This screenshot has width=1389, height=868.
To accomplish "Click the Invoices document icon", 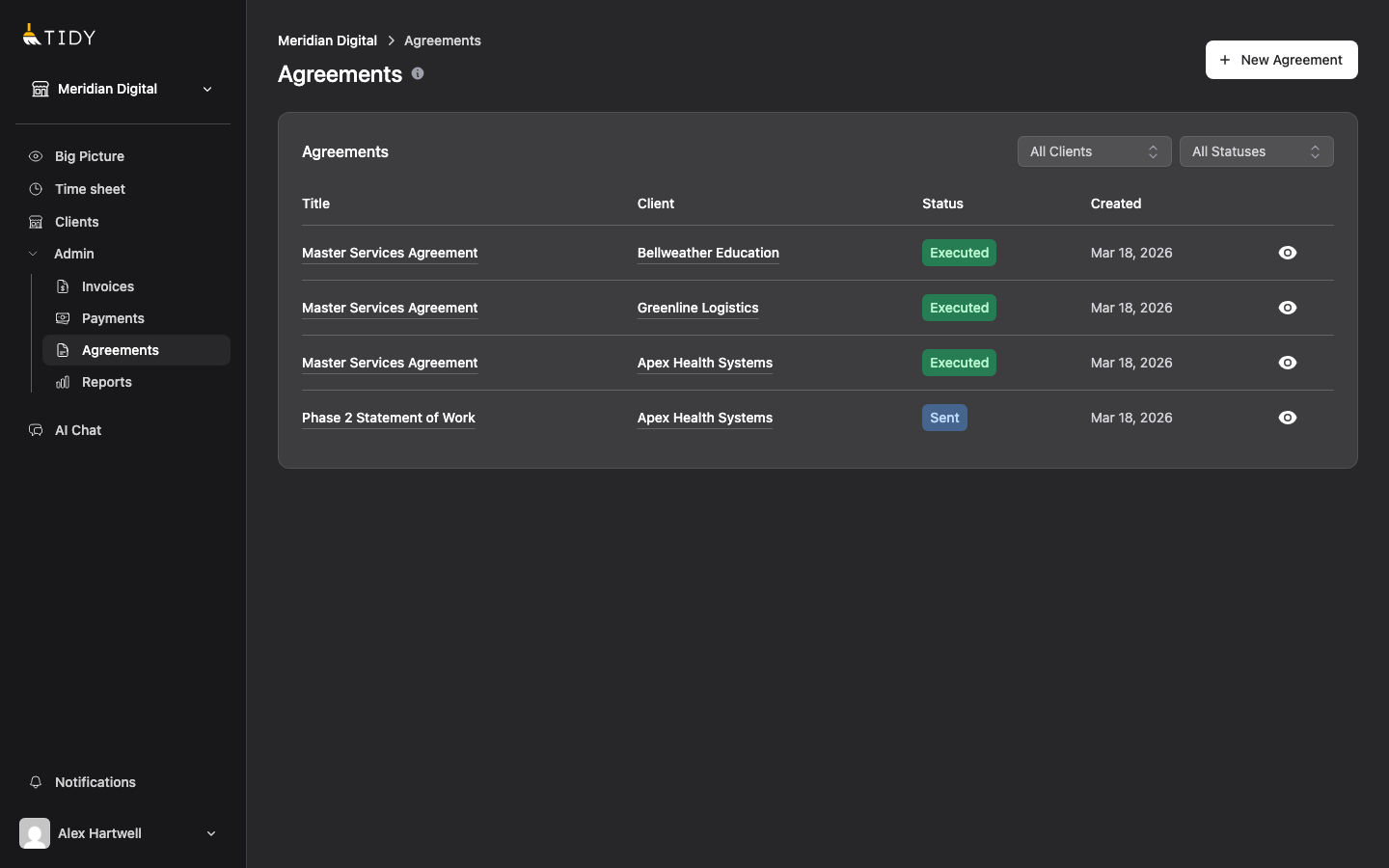I will coord(63,286).
